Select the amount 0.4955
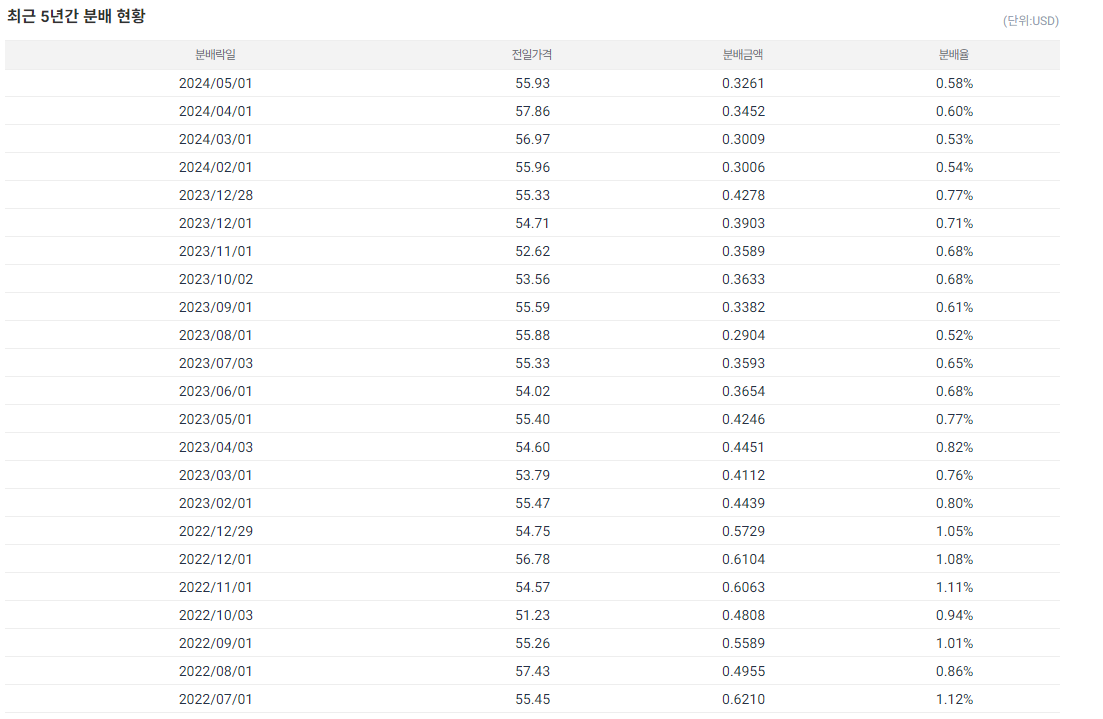Viewport: 1103px width, 719px height. coord(743,672)
